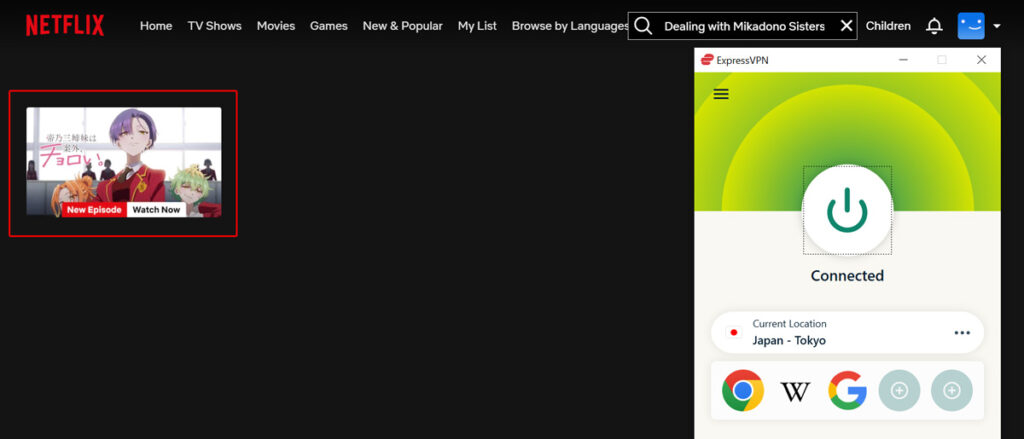Toggle the ExpressVPN power button
The width and height of the screenshot is (1024, 439).
(847, 210)
